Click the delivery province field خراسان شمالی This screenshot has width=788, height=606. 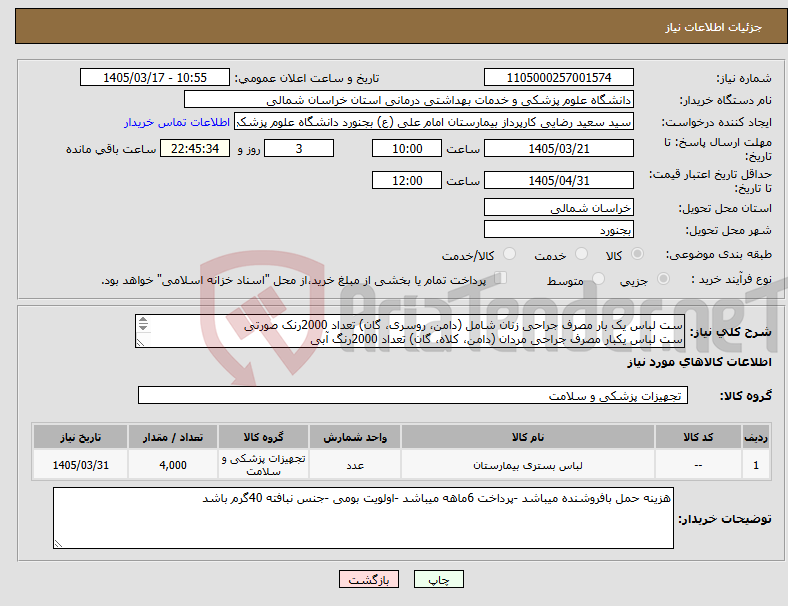point(558,207)
